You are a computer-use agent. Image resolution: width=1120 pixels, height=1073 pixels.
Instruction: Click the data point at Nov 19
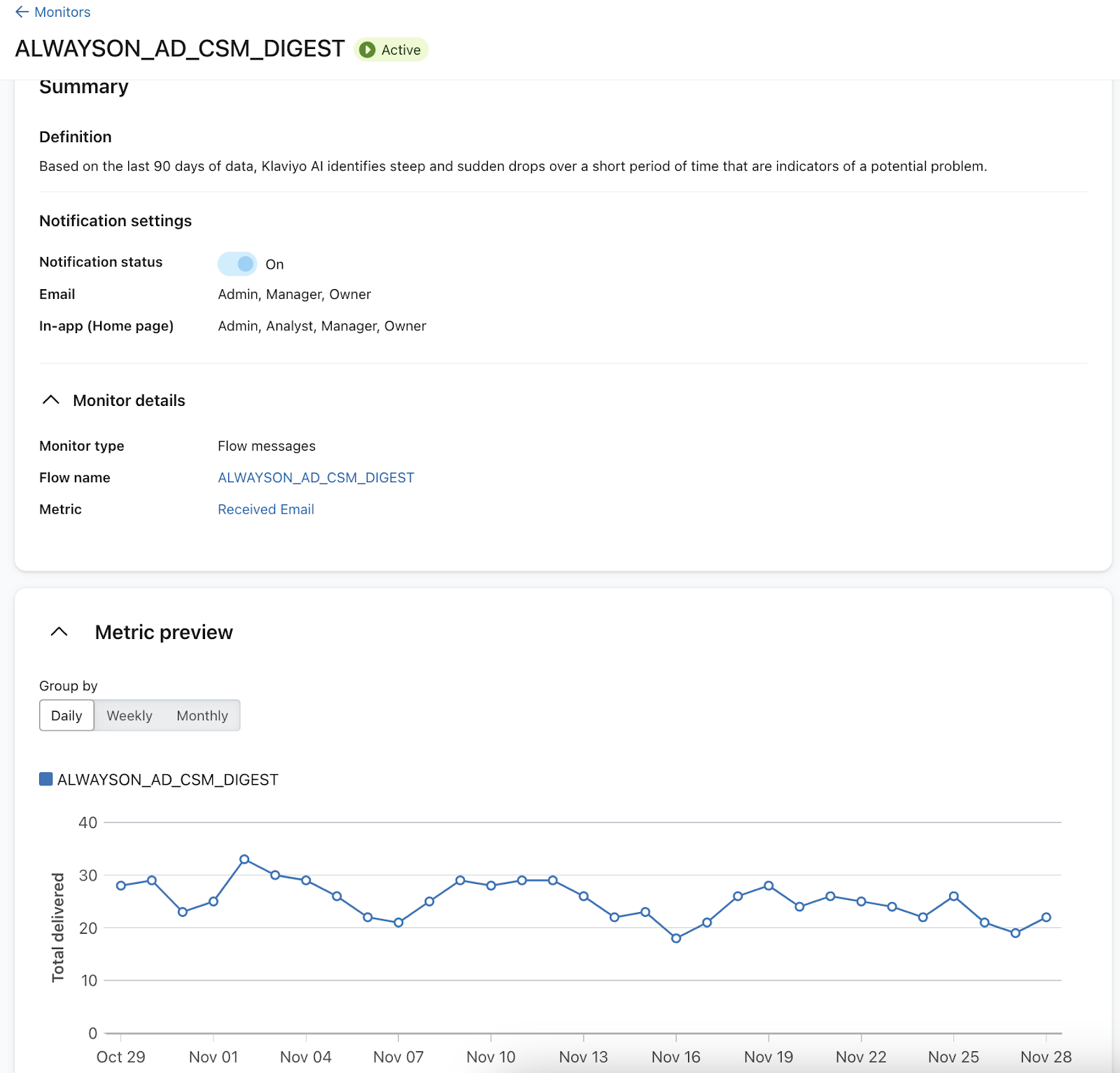(x=769, y=885)
